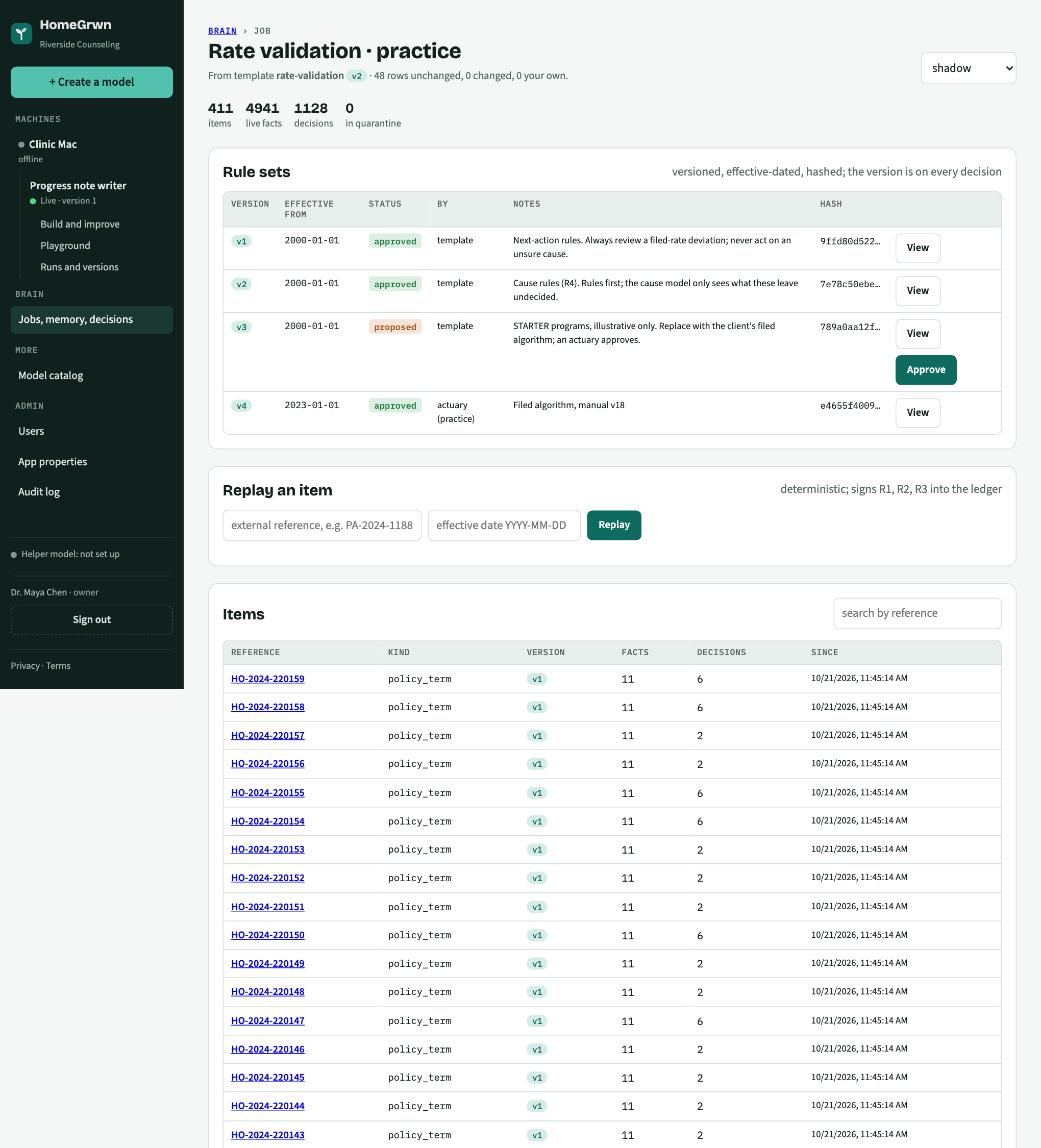The height and width of the screenshot is (1148, 1041).
Task: Click the search by reference box
Action: [917, 613]
